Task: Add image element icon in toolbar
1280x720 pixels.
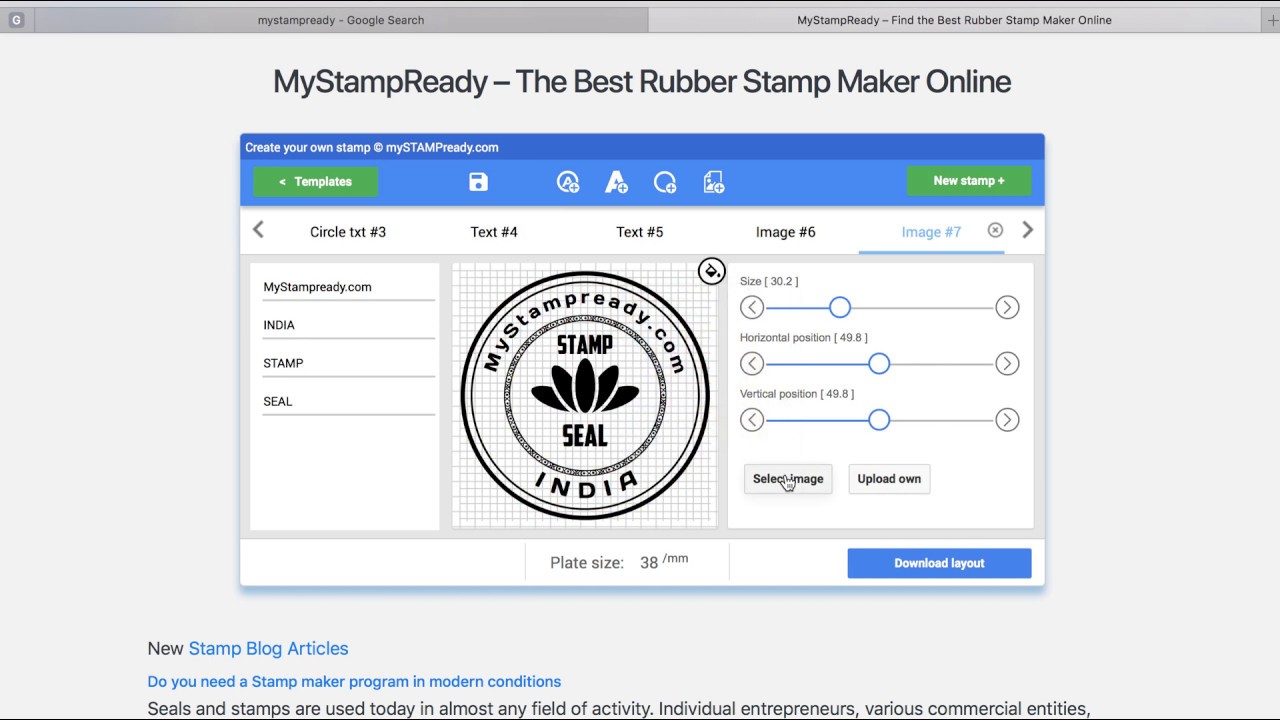Action: click(713, 182)
